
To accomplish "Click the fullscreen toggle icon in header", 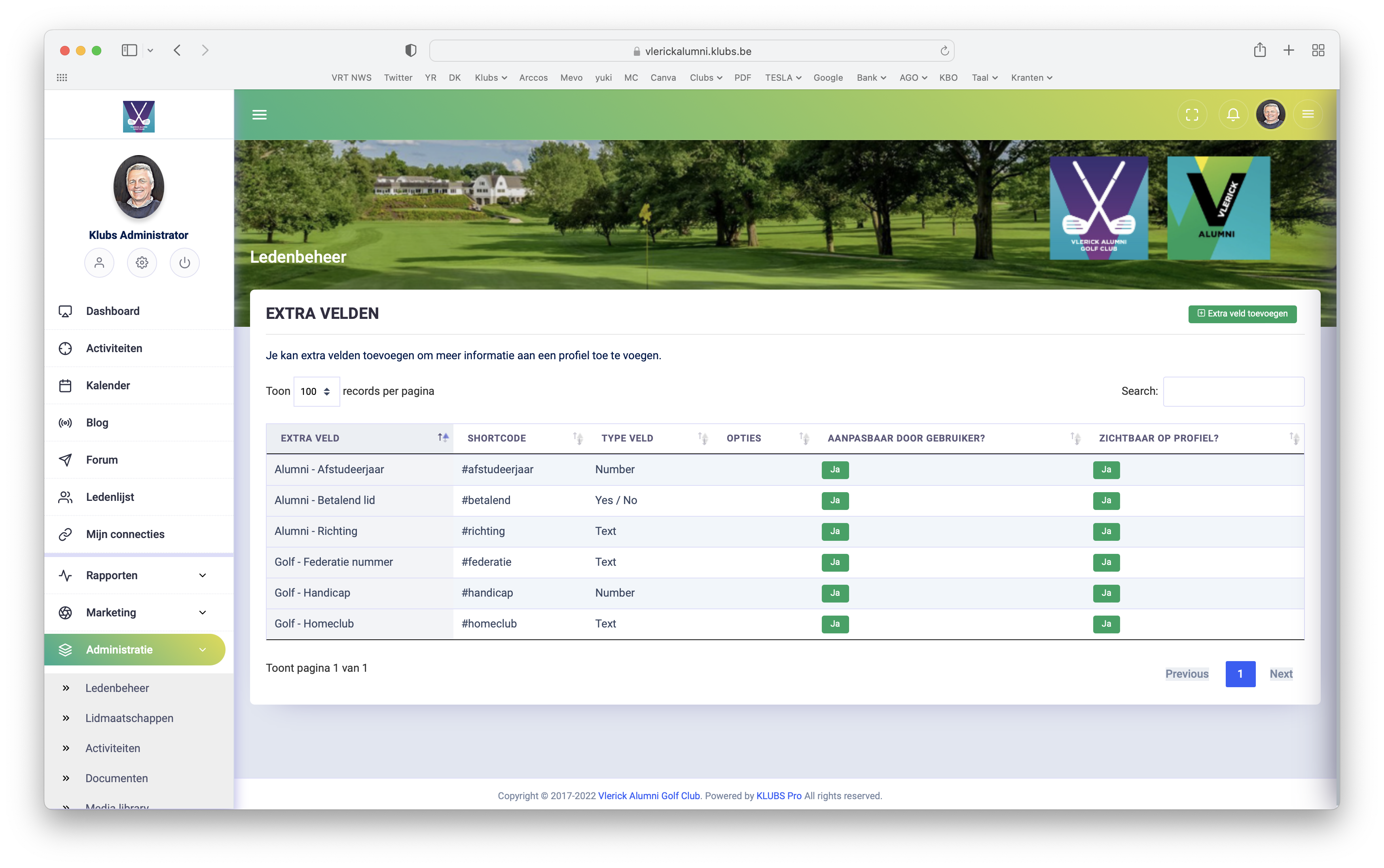I will point(1192,115).
